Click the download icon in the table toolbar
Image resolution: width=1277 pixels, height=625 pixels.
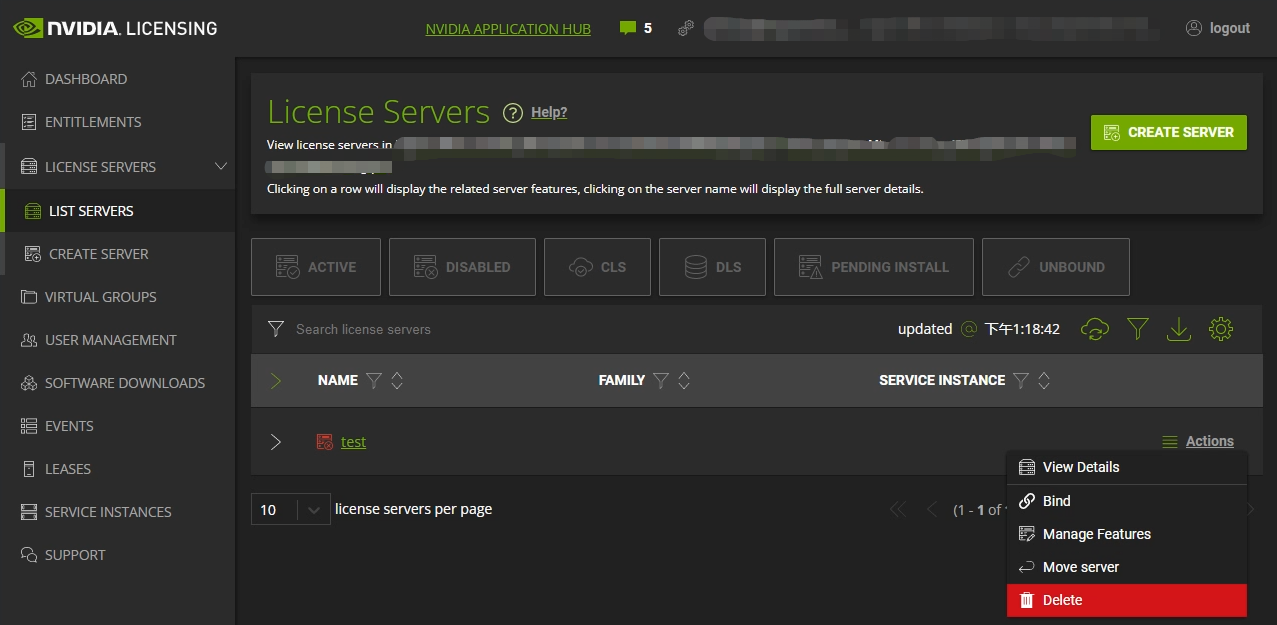click(x=1179, y=329)
